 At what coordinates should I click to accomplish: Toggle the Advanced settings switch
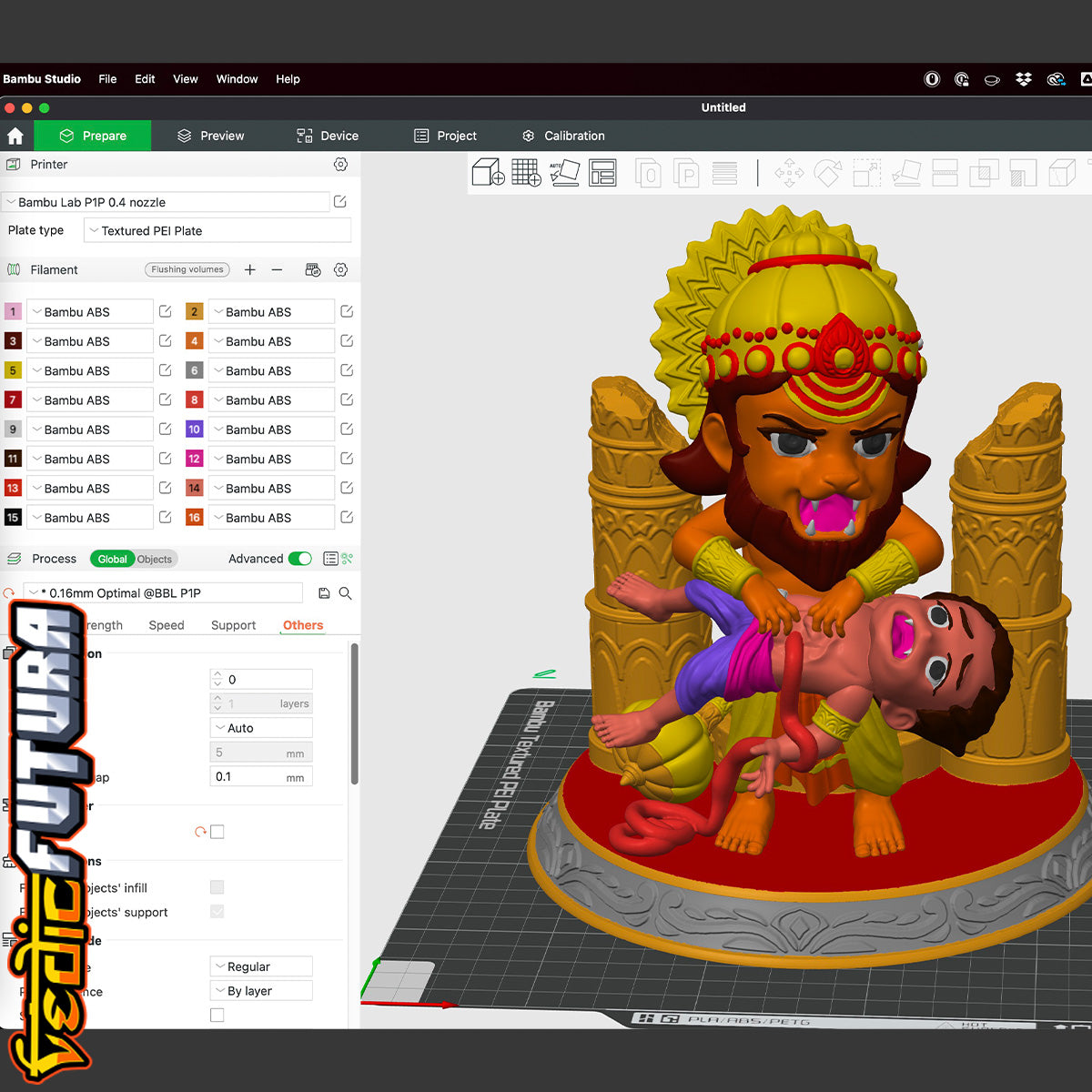[x=299, y=559]
